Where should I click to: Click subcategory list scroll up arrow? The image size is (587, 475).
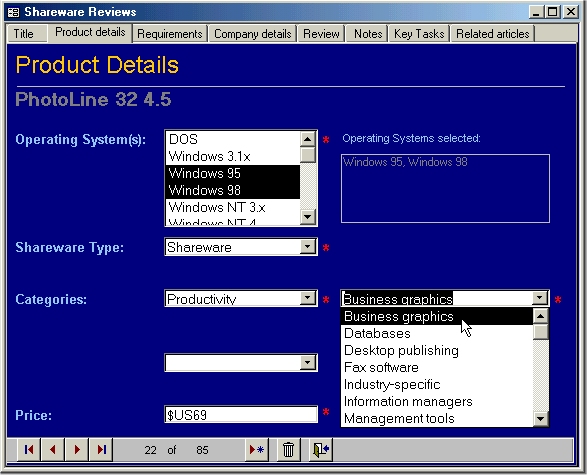[541, 316]
